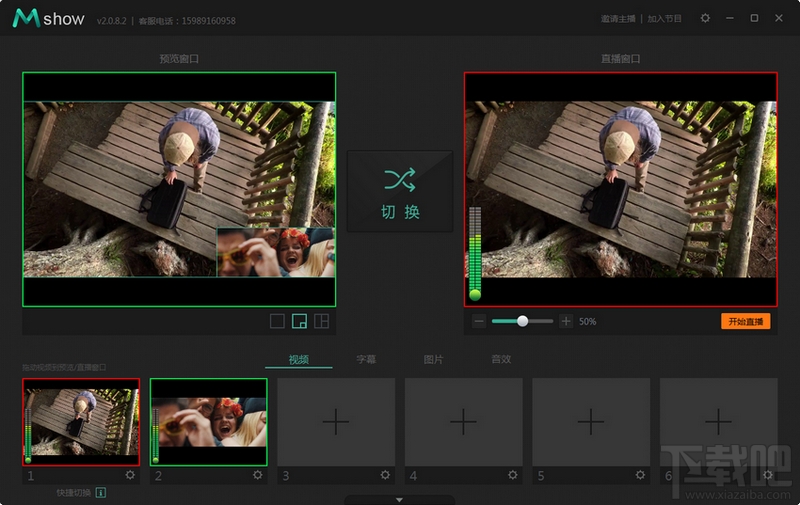Screen dimensions: 800x505
Task: Add a video source to slot 4
Action: coord(463,422)
